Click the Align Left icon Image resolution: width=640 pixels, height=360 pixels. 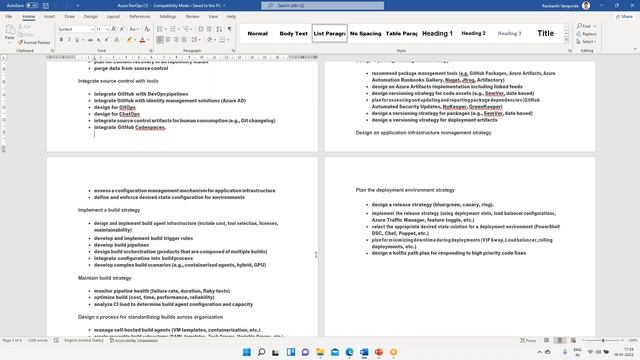pyautogui.click(x=160, y=40)
